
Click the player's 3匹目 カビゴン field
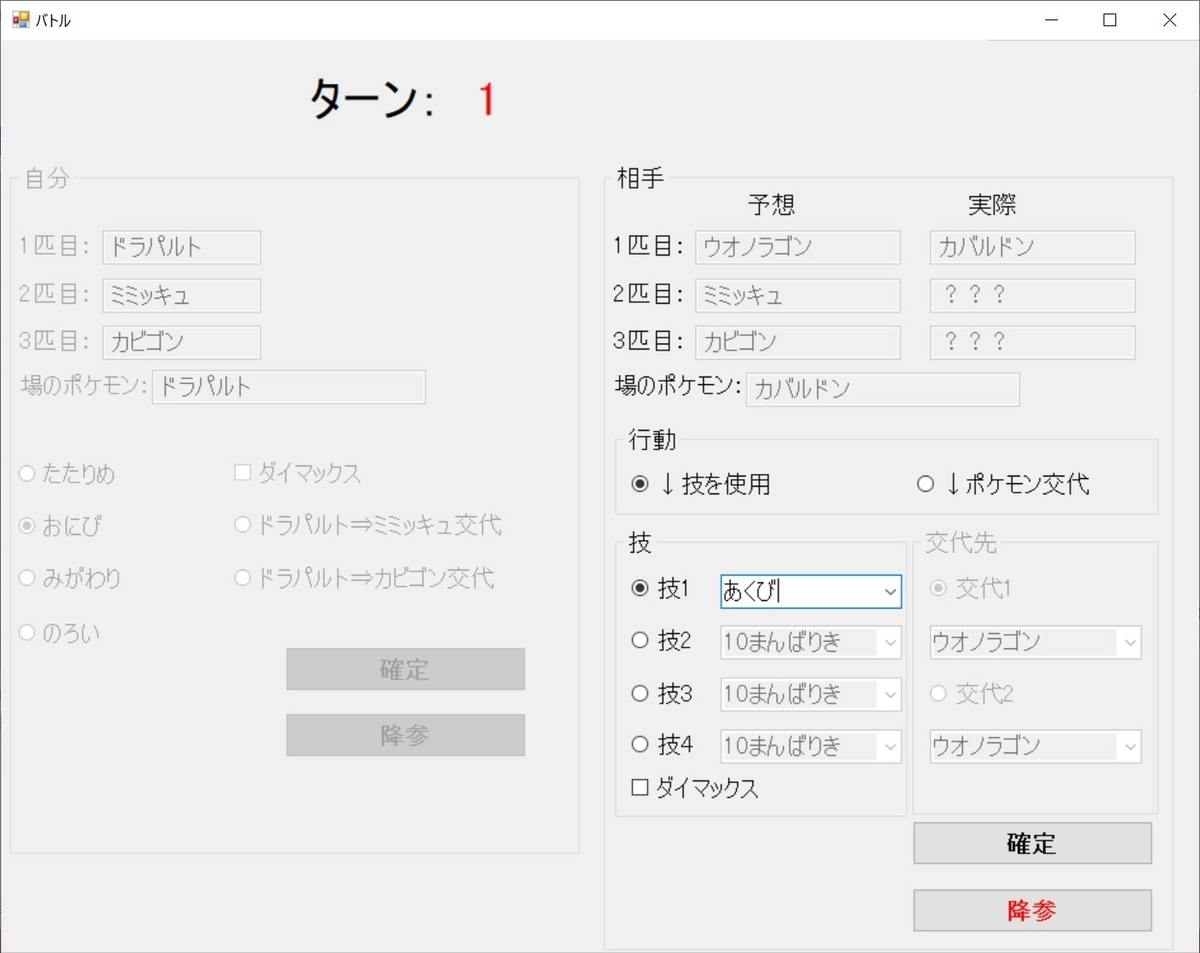181,342
